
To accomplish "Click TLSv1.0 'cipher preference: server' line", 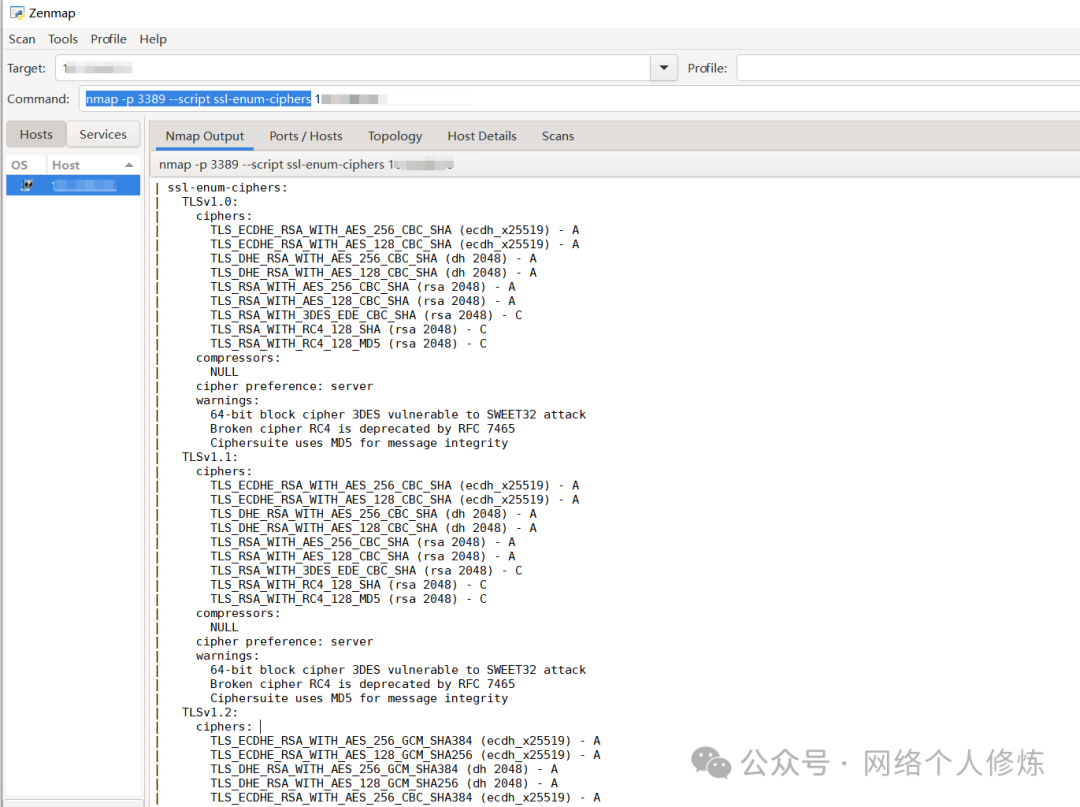I will tap(284, 386).
